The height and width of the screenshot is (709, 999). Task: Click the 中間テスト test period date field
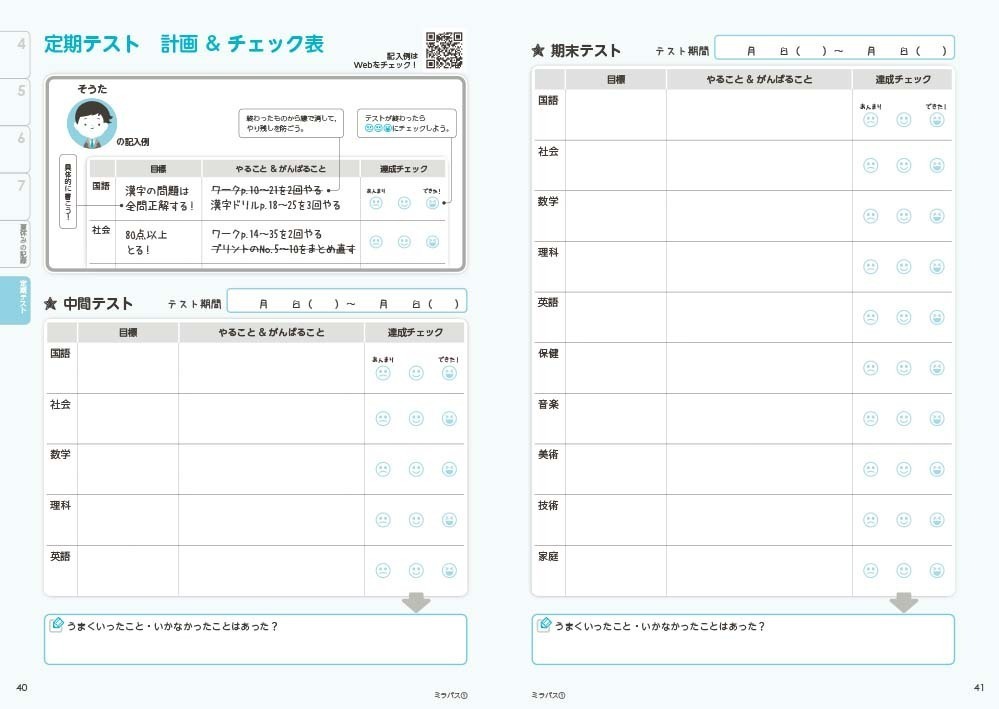coord(347,302)
